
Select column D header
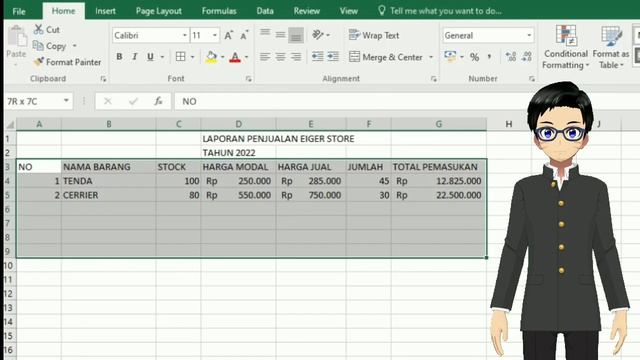pos(238,124)
